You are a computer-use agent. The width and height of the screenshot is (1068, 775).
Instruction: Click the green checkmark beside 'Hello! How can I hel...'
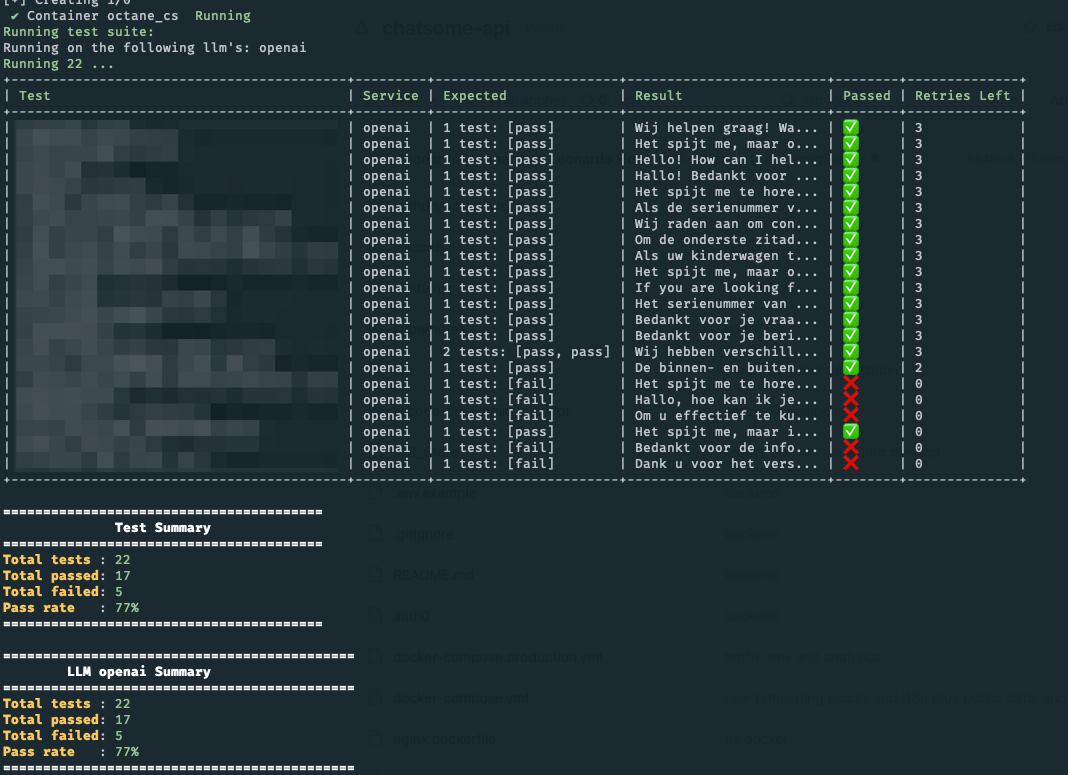coord(851,160)
